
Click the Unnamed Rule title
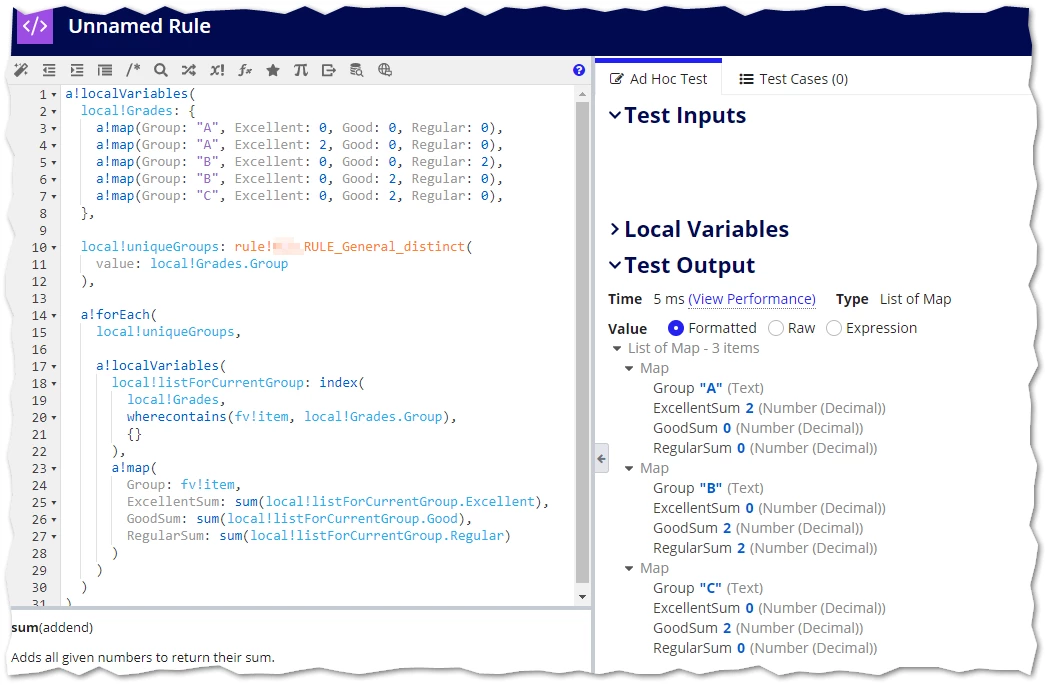139,26
